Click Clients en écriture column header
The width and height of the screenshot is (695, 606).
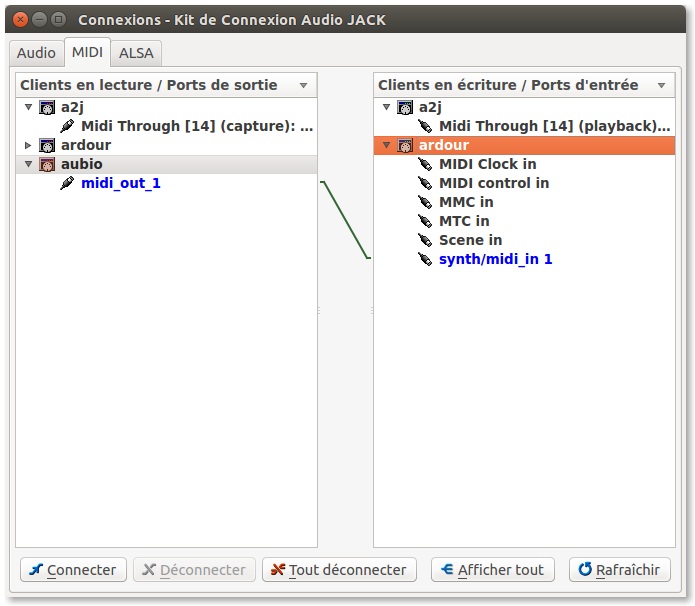click(x=524, y=85)
